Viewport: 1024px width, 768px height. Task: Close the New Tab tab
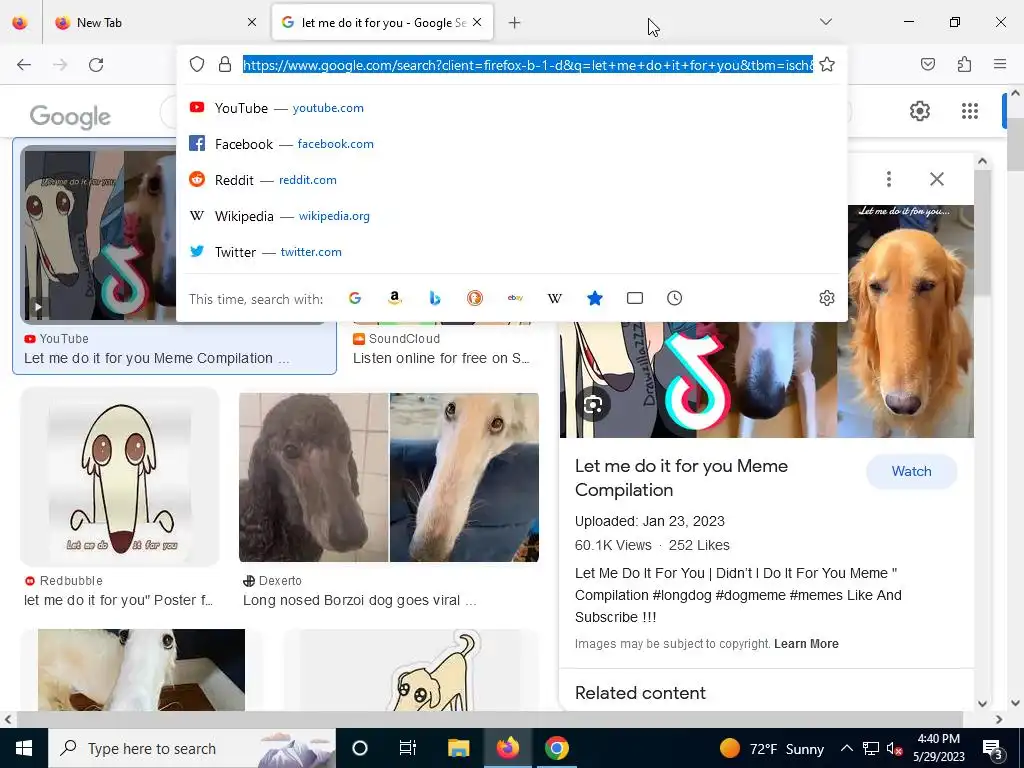pos(252,22)
